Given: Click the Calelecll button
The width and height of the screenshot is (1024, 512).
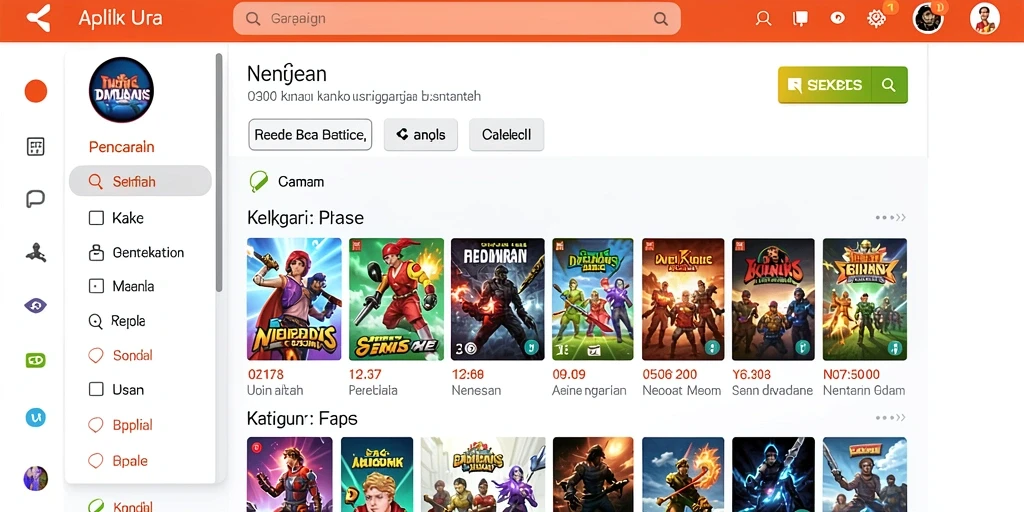Looking at the screenshot, I should pyautogui.click(x=507, y=135).
